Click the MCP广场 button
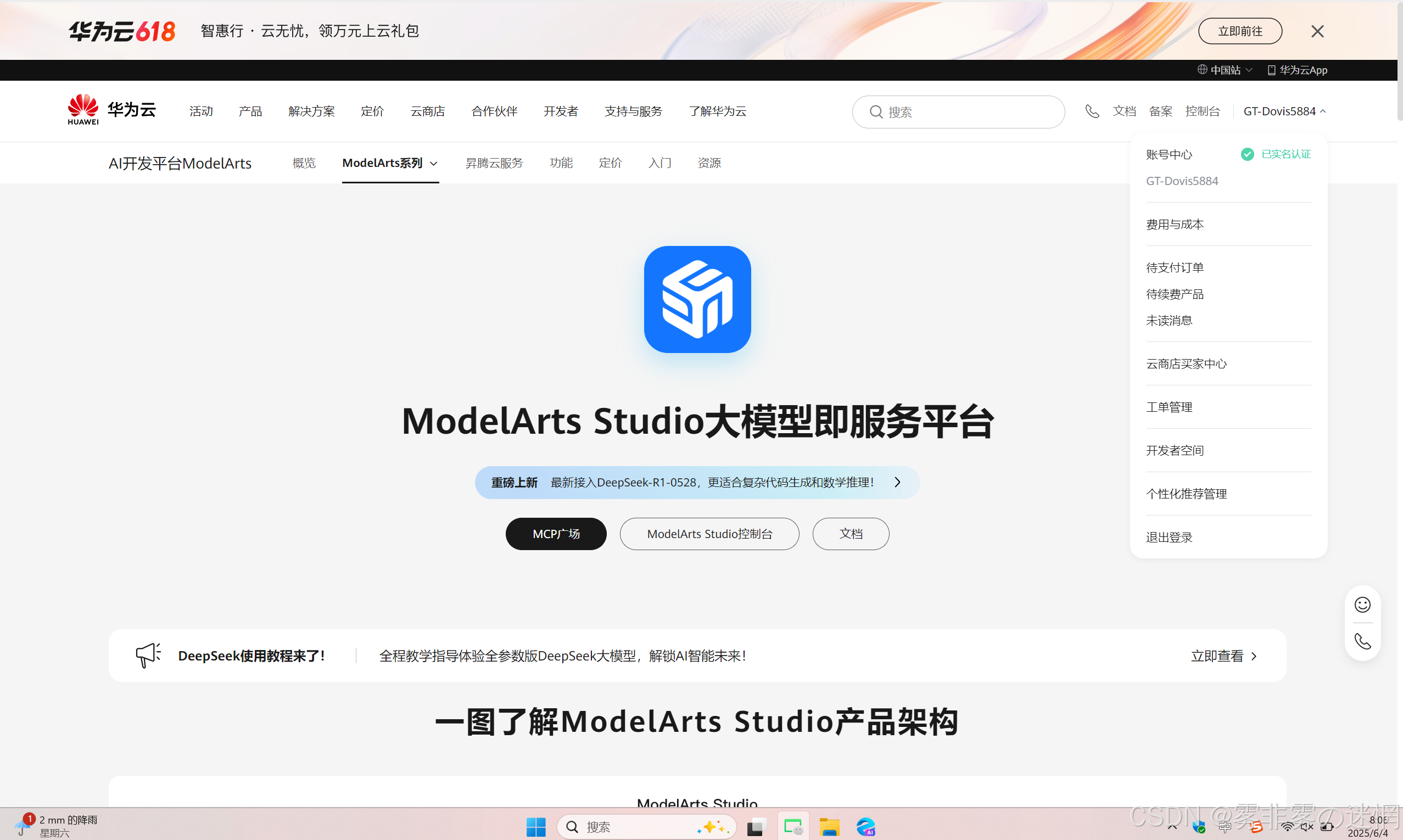Screen dimensions: 1403x840 [x=555, y=534]
